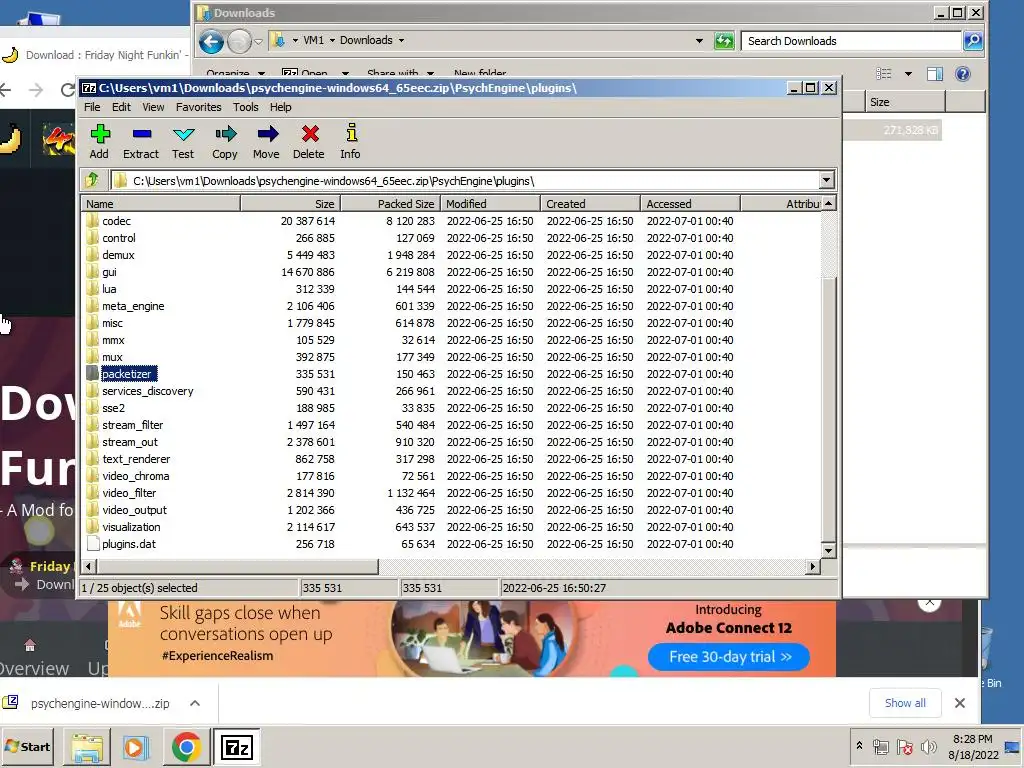Open the Tools menu
Image resolution: width=1024 pixels, height=768 pixels.
coord(246,107)
